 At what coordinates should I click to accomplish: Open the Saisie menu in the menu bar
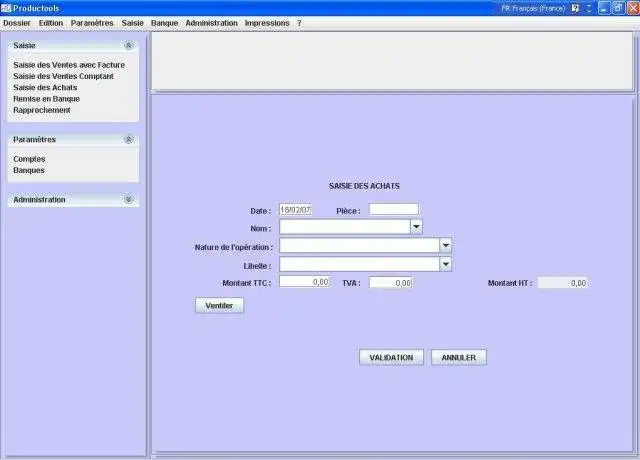click(133, 23)
